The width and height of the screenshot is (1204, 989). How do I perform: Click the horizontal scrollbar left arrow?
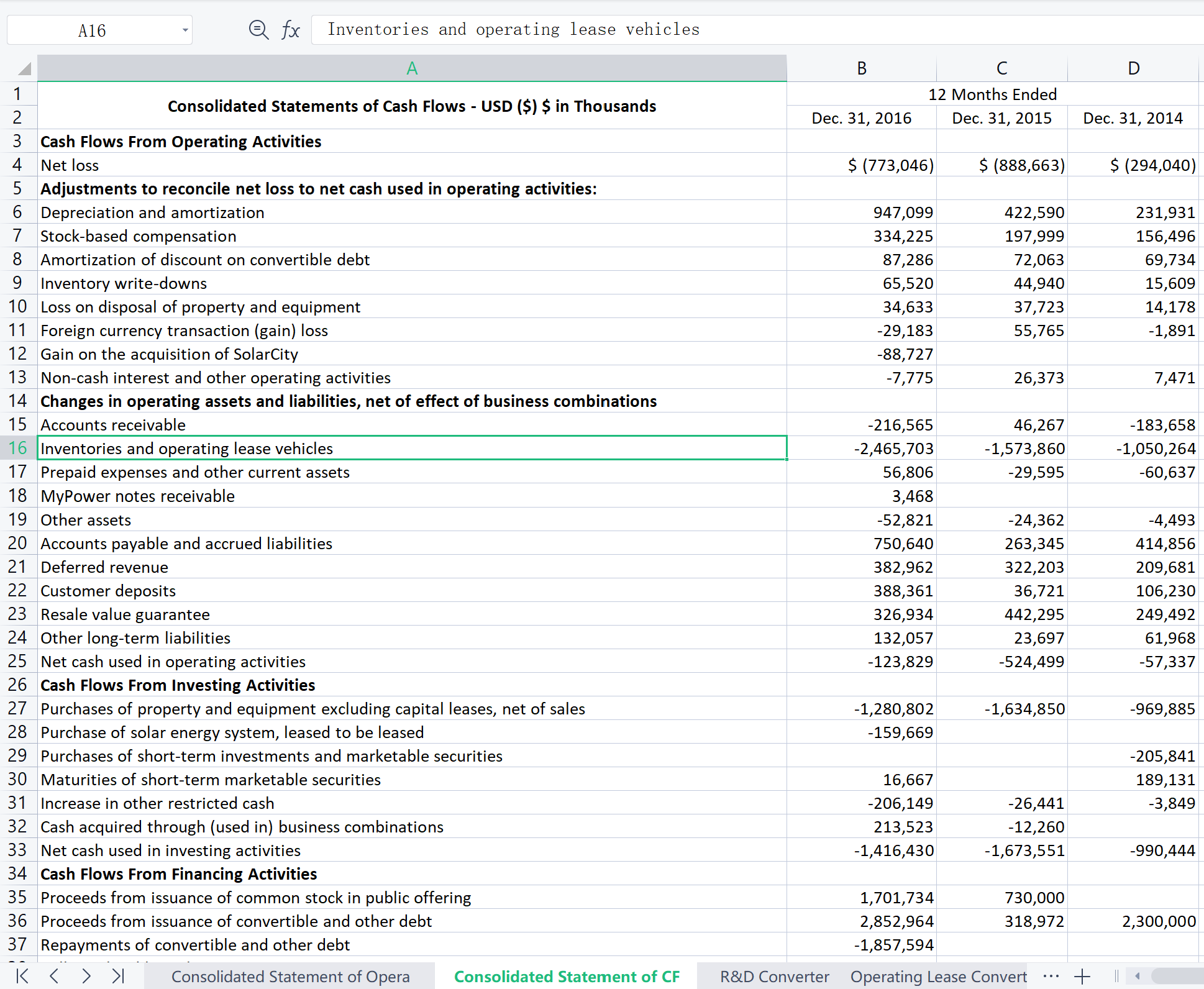[1138, 976]
